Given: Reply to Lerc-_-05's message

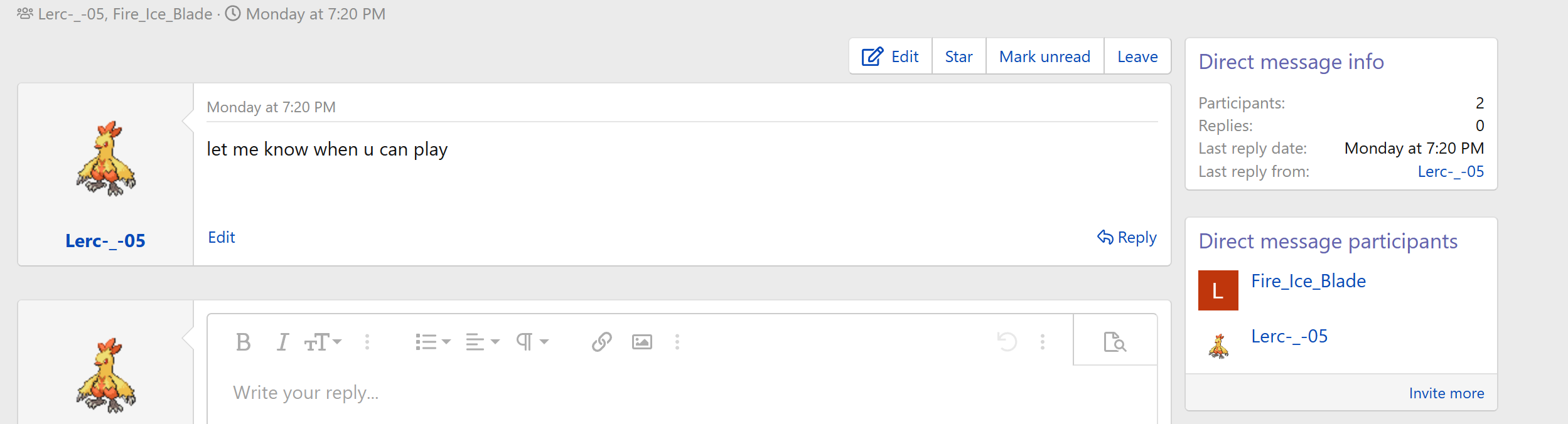Looking at the screenshot, I should (x=1127, y=237).
